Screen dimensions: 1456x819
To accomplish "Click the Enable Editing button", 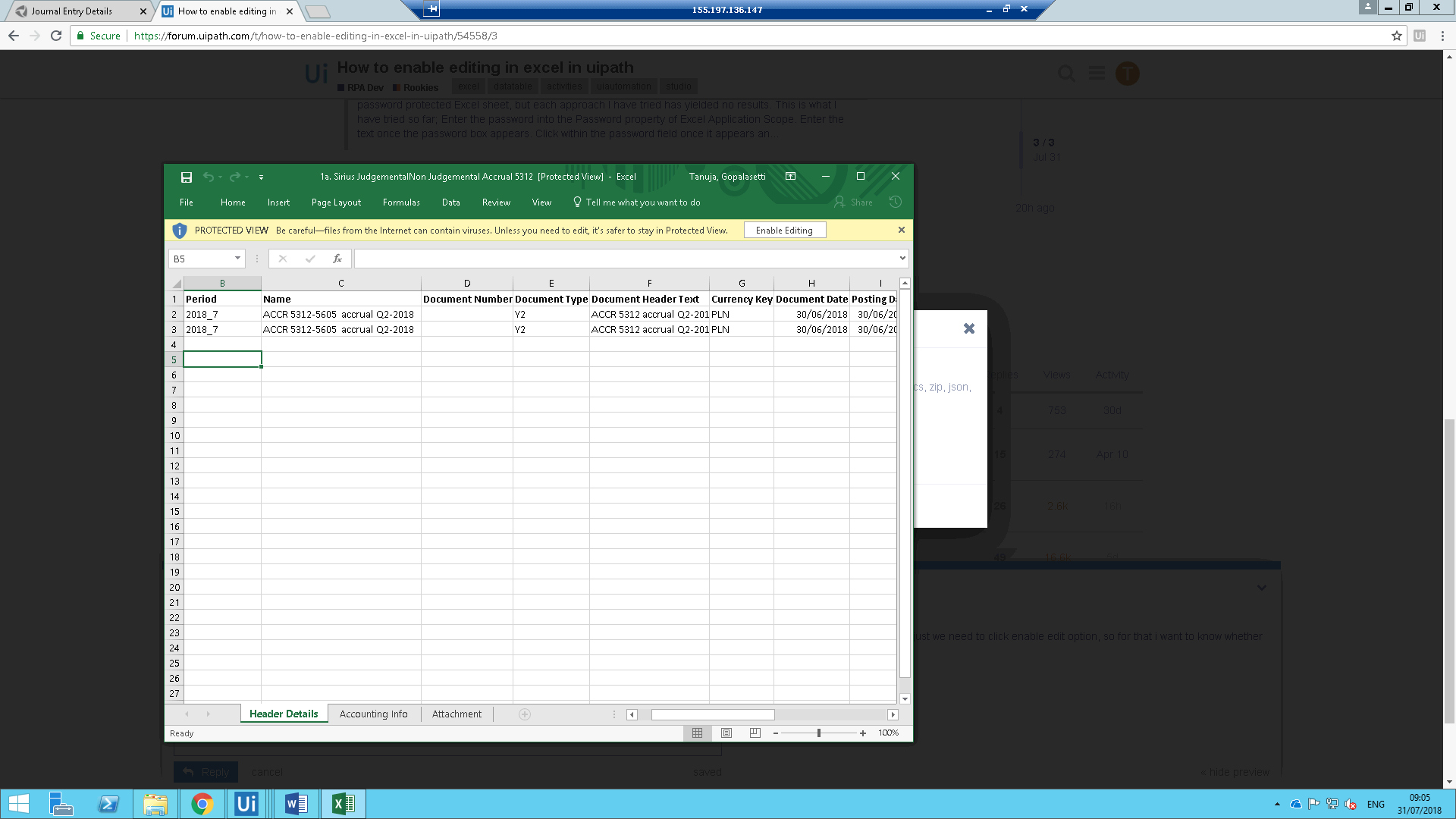I will pyautogui.click(x=783, y=231).
